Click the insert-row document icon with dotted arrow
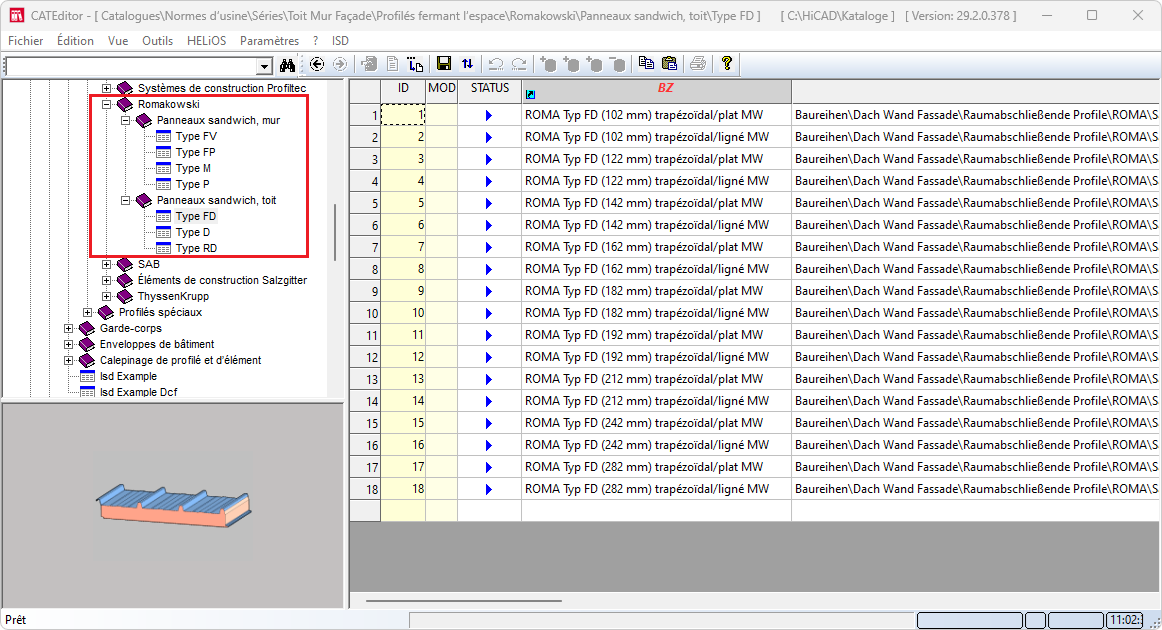Screen dimensions: 1162x630 tap(415, 64)
